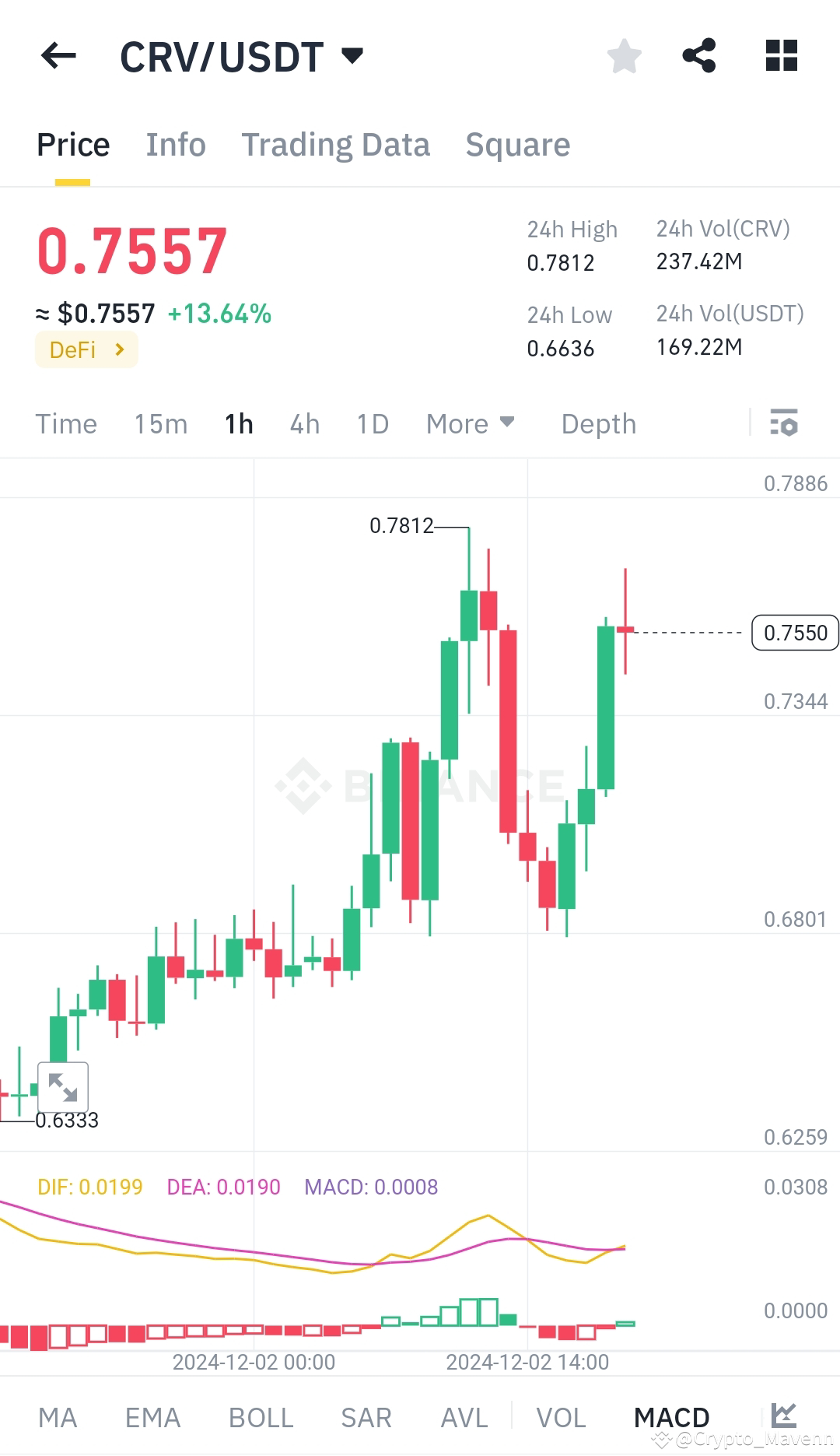Open the DeFi category link
Viewport: 840px width, 1456px height.
point(86,349)
